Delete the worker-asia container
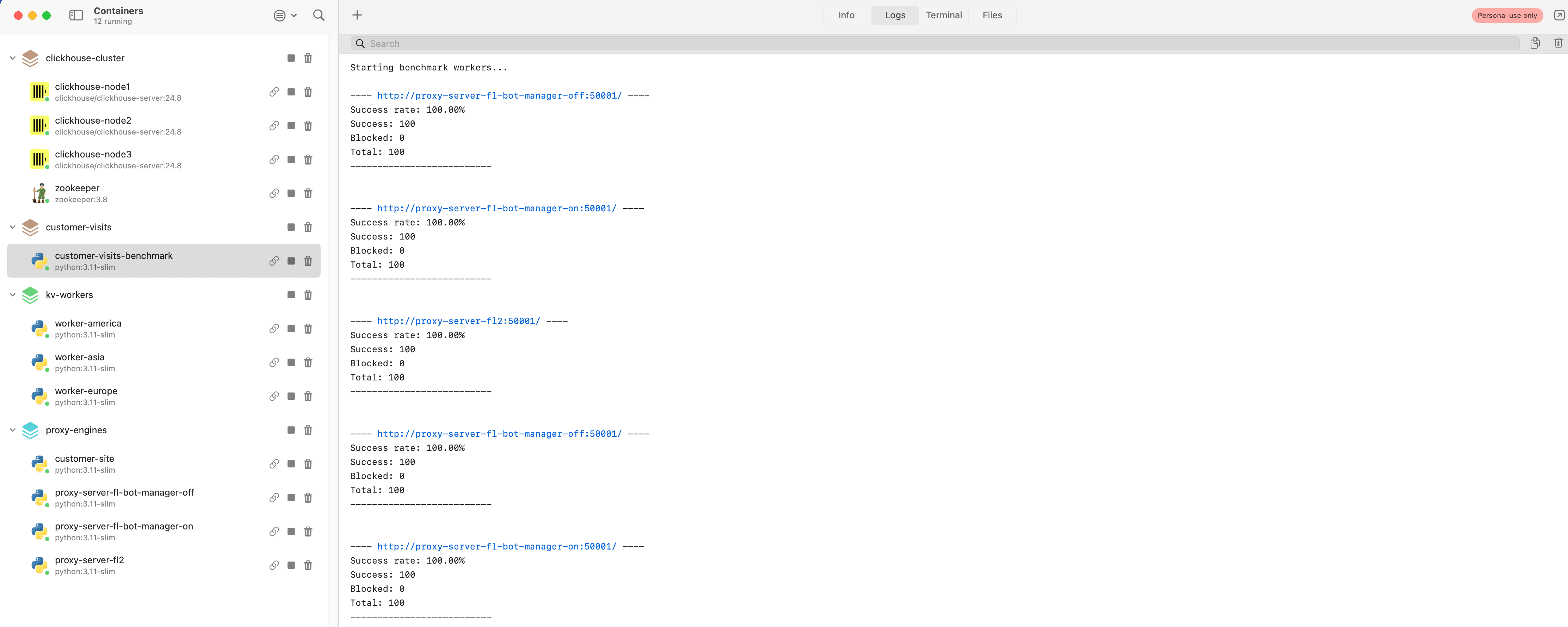The image size is (1568, 627). [x=308, y=363]
